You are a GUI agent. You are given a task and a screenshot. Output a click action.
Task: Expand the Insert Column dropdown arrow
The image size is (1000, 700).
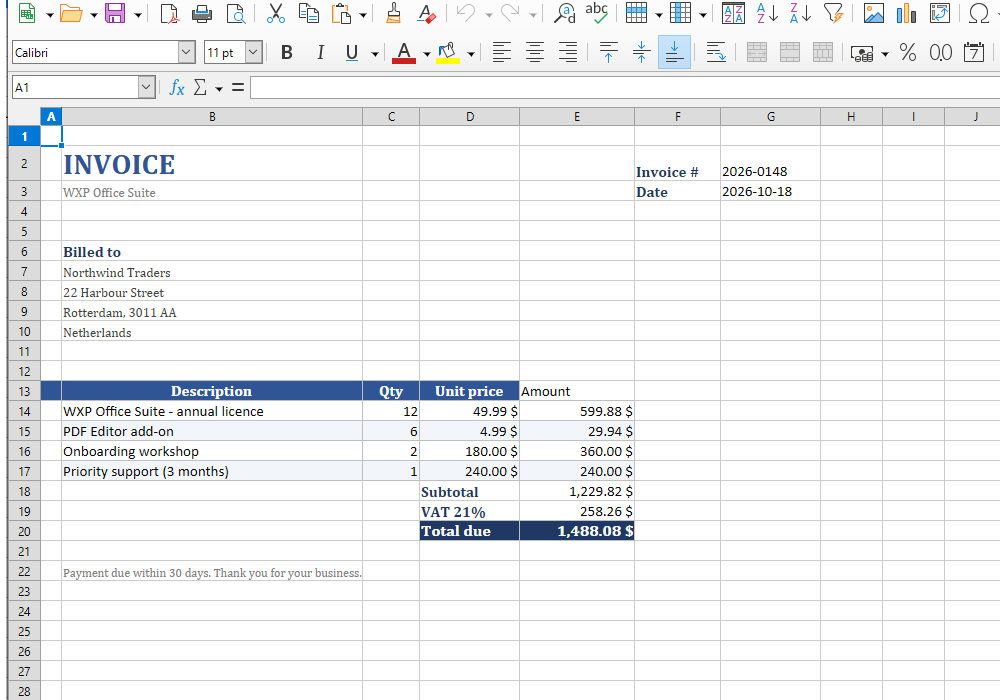703,15
